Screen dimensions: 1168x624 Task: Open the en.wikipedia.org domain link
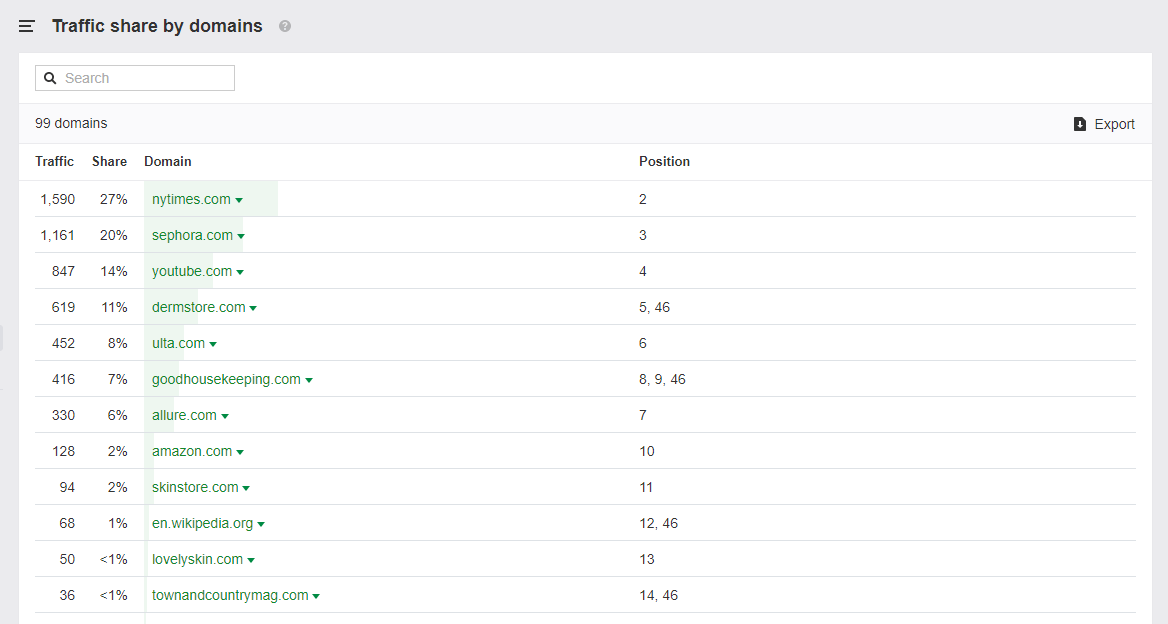[203, 523]
